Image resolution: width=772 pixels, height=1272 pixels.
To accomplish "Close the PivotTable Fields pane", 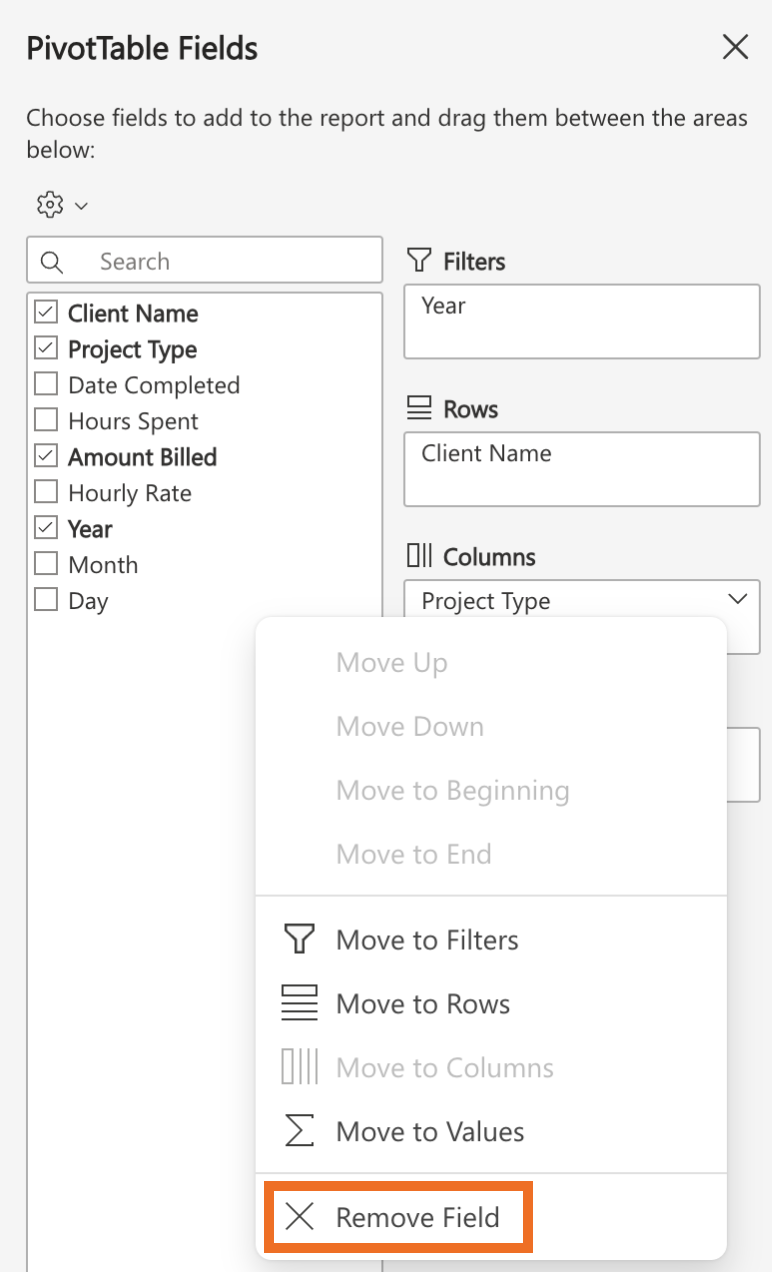I will click(x=735, y=47).
